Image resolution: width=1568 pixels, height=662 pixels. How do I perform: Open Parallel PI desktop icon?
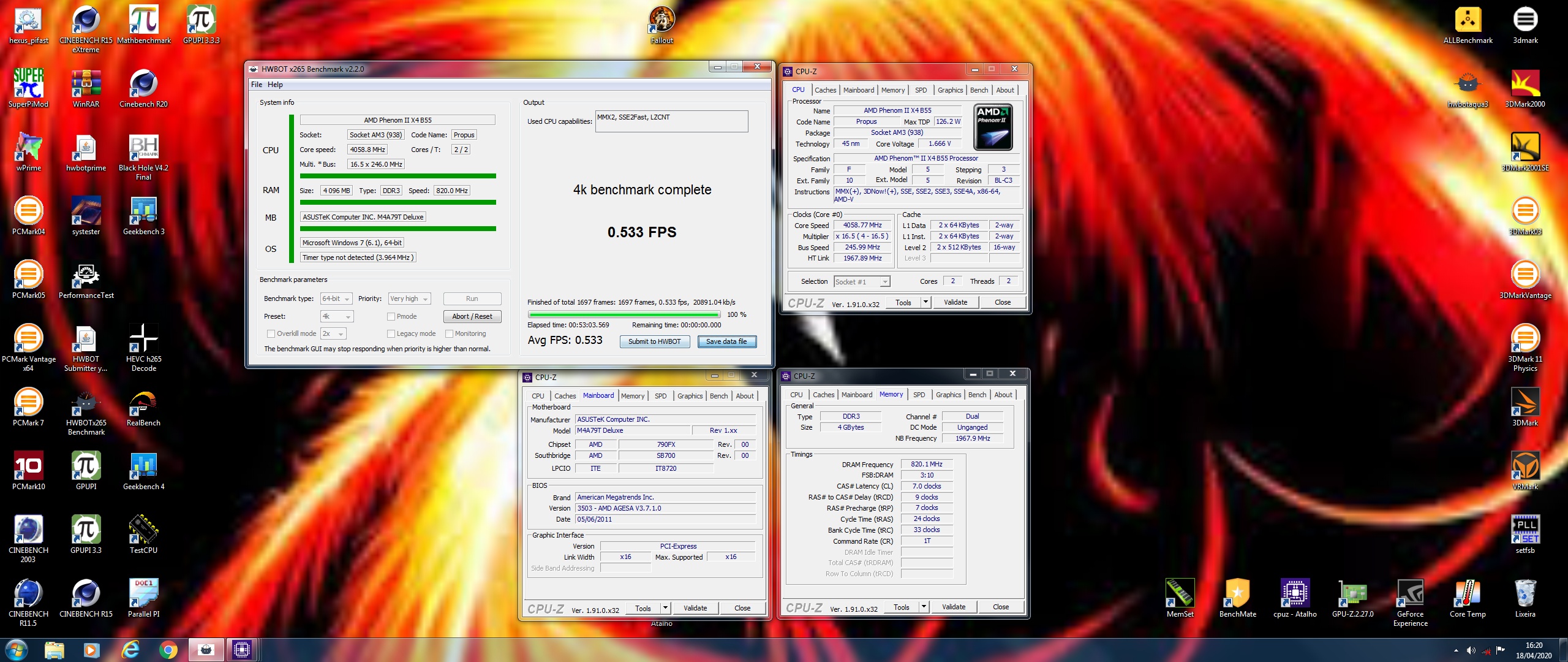click(143, 598)
